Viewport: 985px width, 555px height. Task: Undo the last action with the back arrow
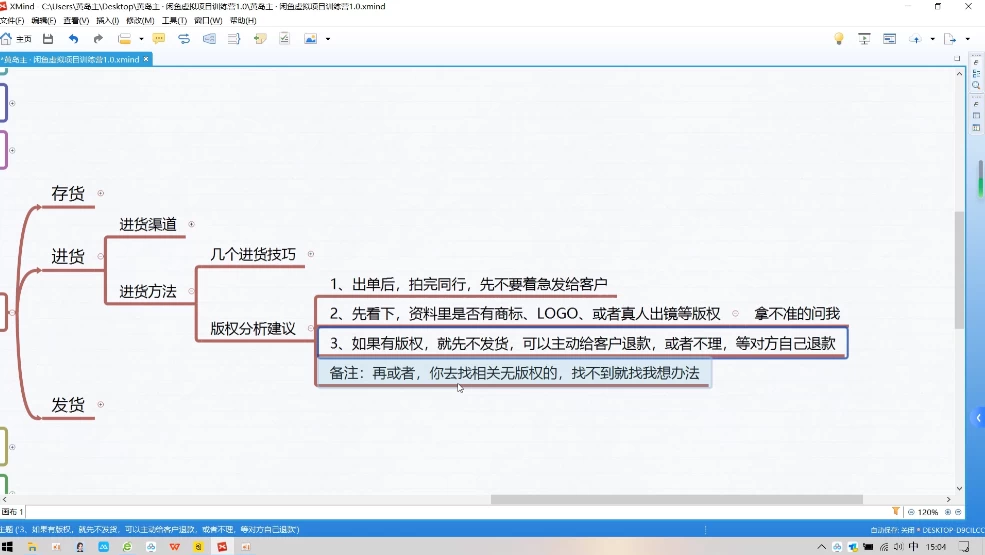coord(73,39)
